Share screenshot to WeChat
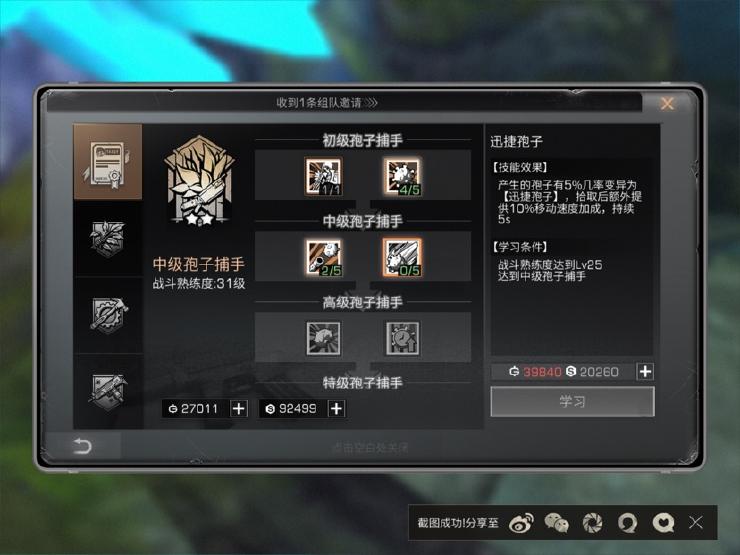 (556, 523)
